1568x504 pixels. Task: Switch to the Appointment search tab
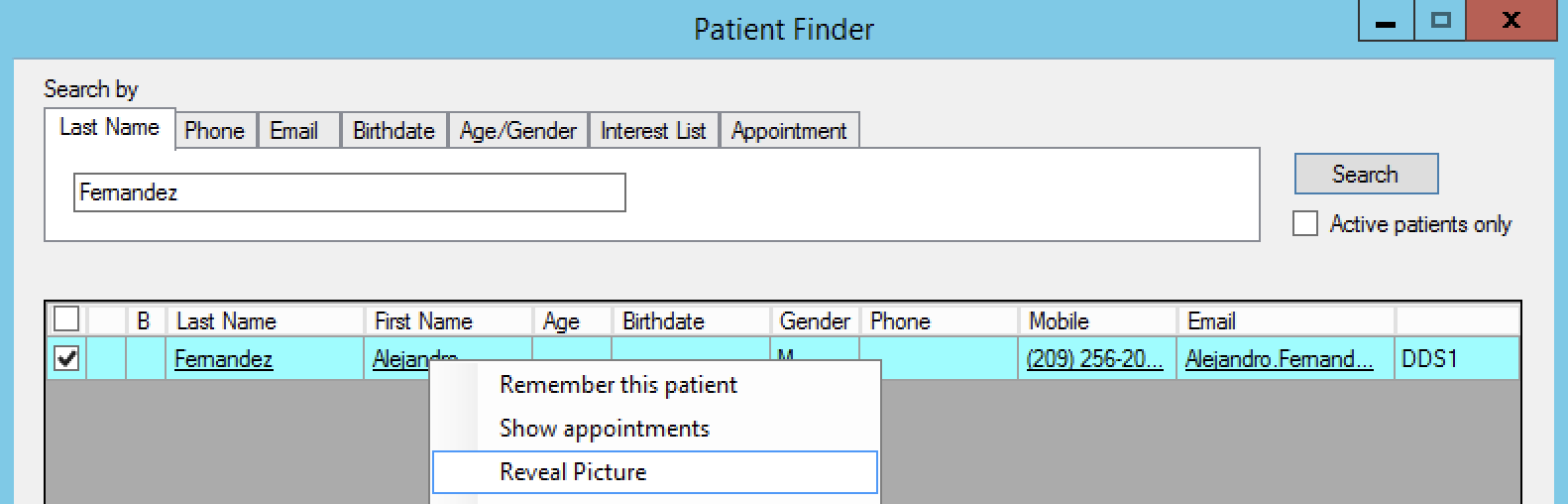pos(789,131)
